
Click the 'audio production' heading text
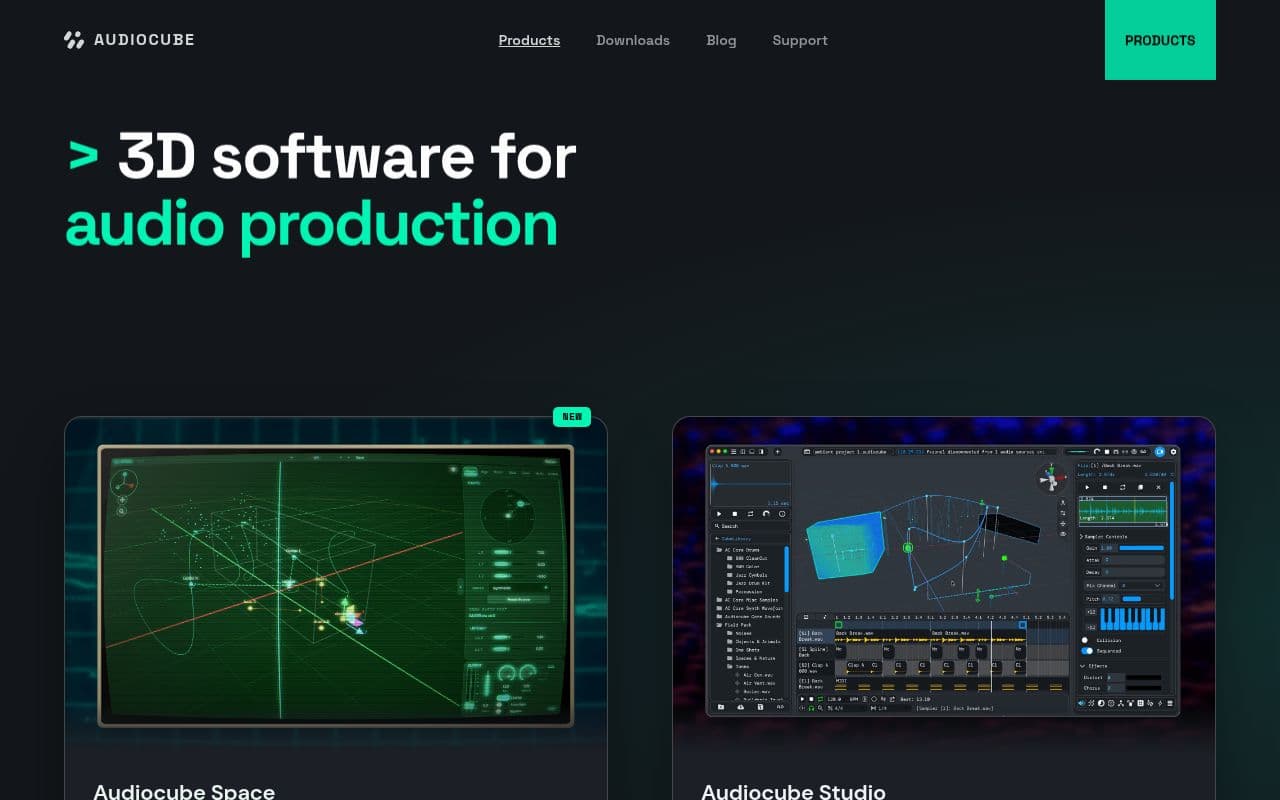pyautogui.click(x=312, y=224)
